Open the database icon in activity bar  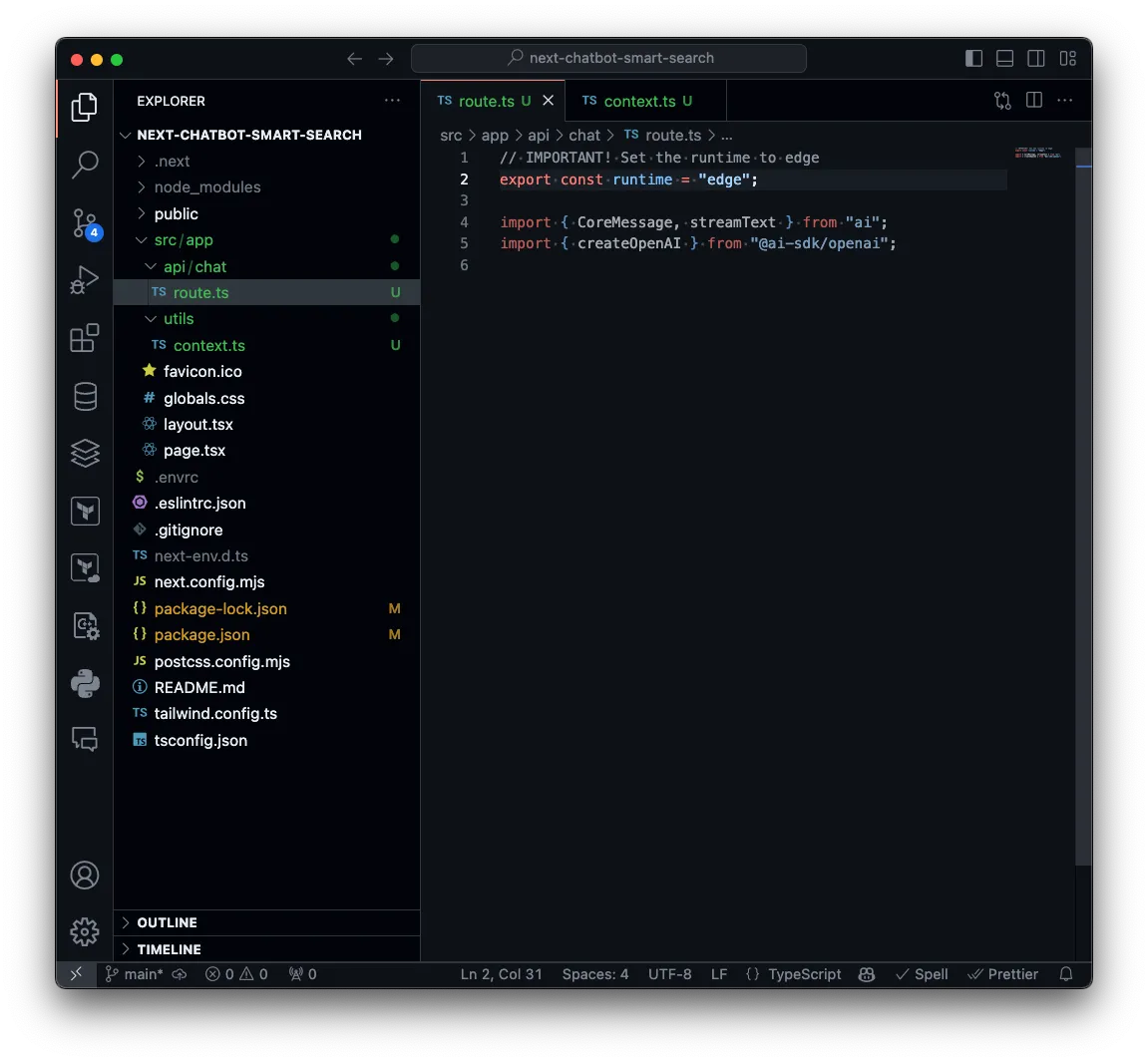[85, 397]
